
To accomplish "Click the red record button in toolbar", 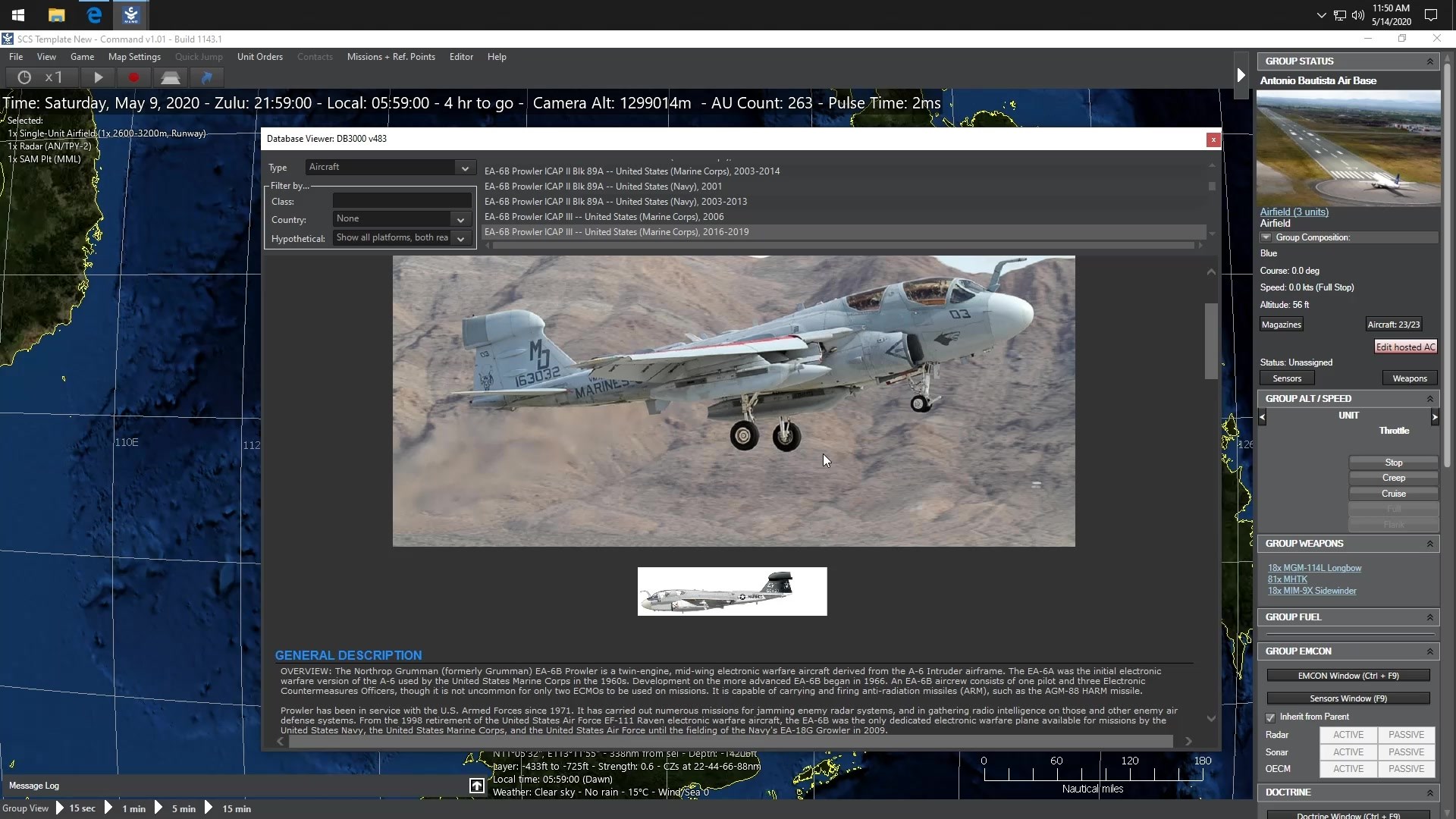I will pos(133,77).
